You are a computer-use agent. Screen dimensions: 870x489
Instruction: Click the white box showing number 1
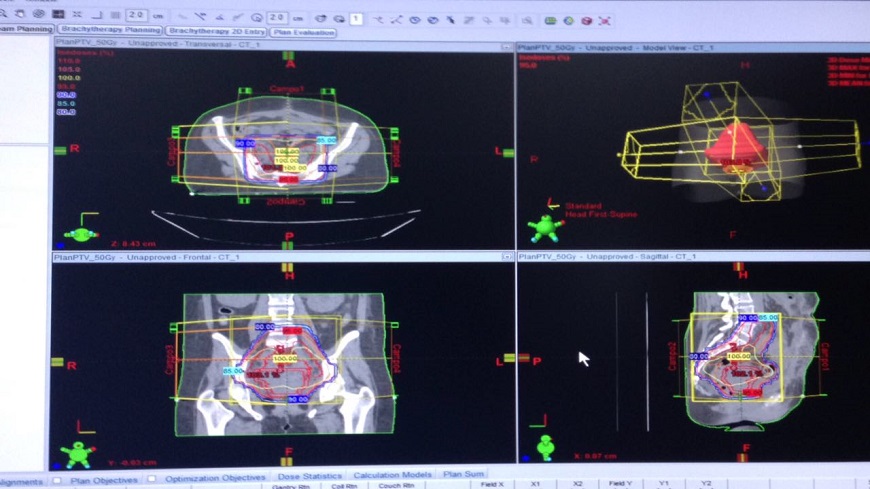click(356, 19)
